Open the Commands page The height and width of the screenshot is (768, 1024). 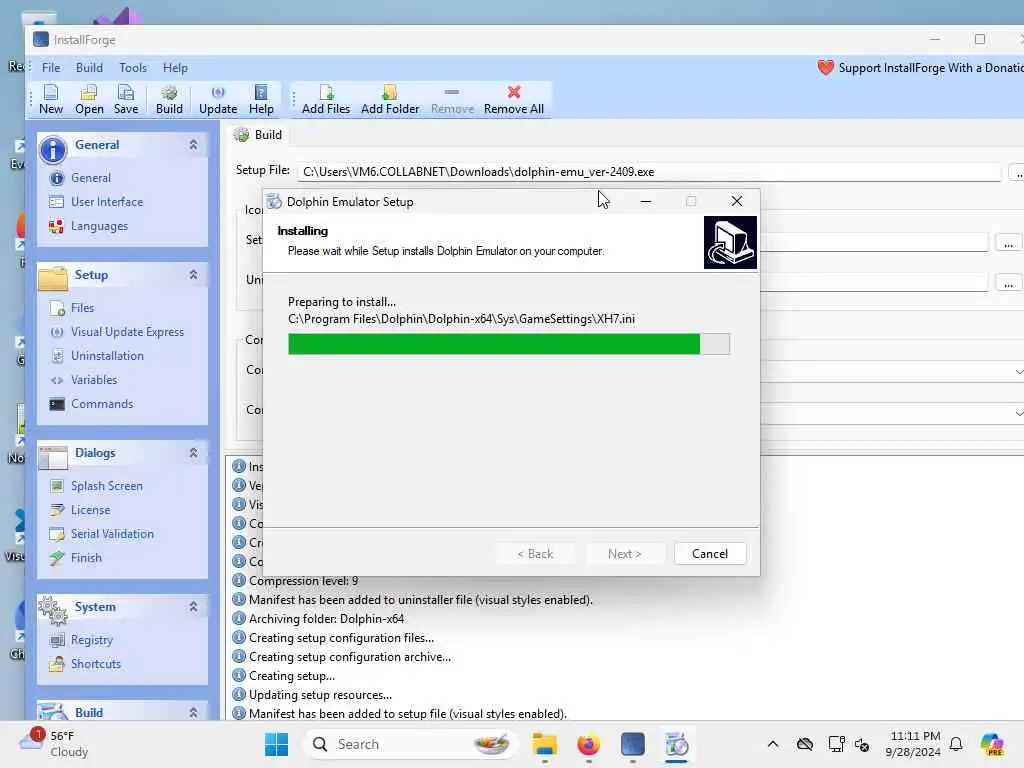pos(102,404)
